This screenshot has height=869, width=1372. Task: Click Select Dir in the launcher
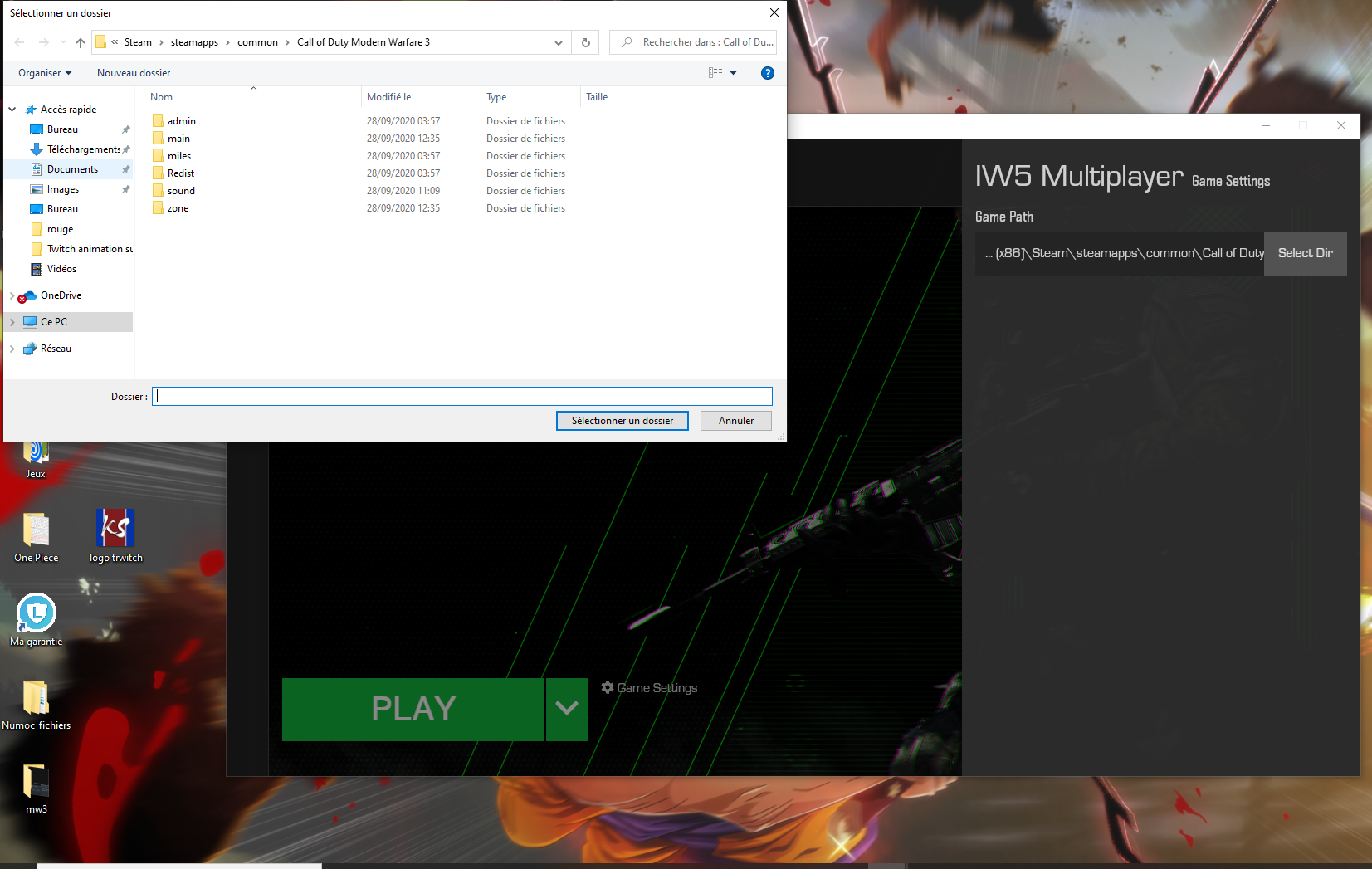(x=1306, y=253)
